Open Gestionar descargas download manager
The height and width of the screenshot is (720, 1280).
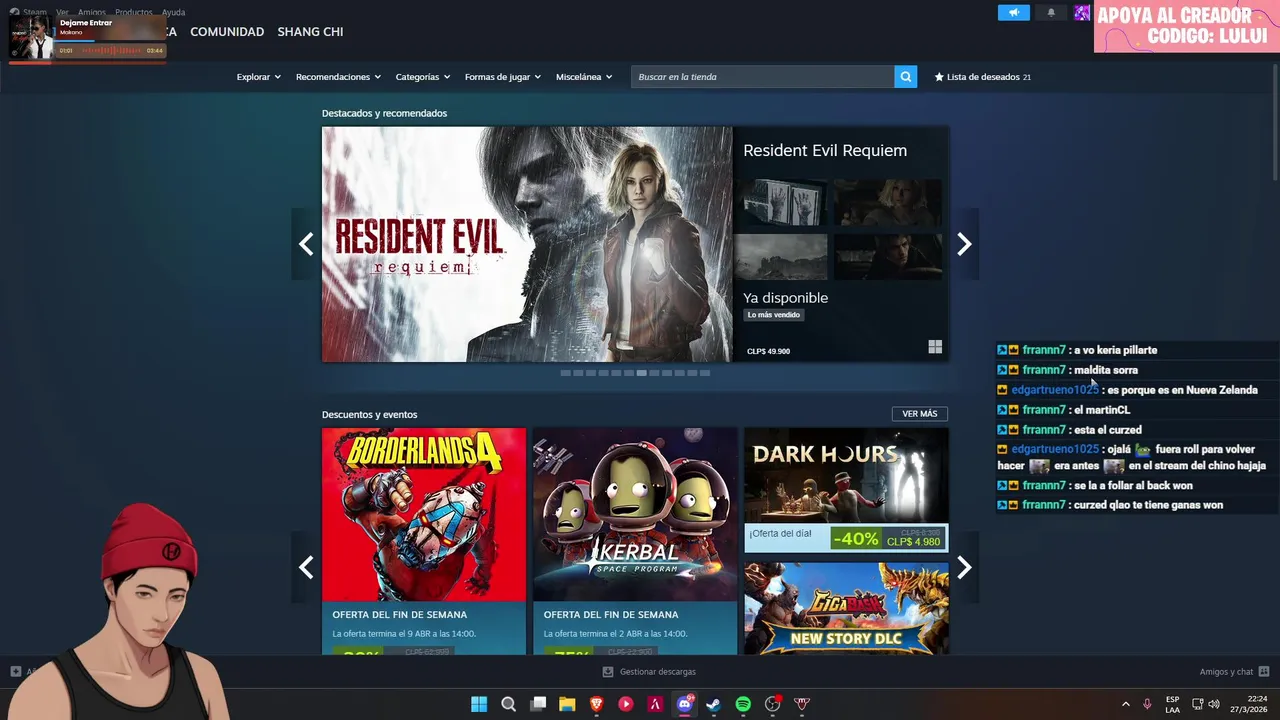pyautogui.click(x=649, y=672)
